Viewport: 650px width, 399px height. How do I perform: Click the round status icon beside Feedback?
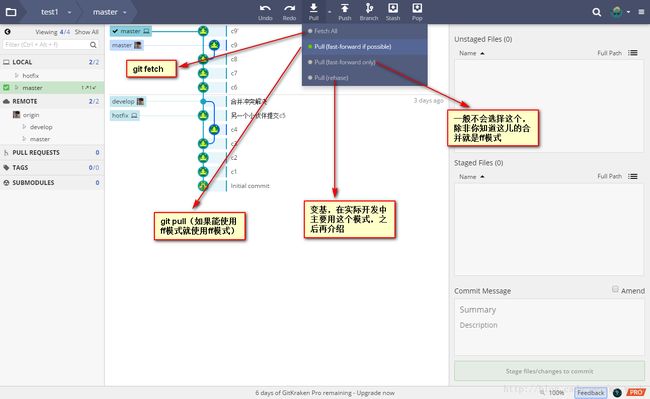tap(617, 393)
